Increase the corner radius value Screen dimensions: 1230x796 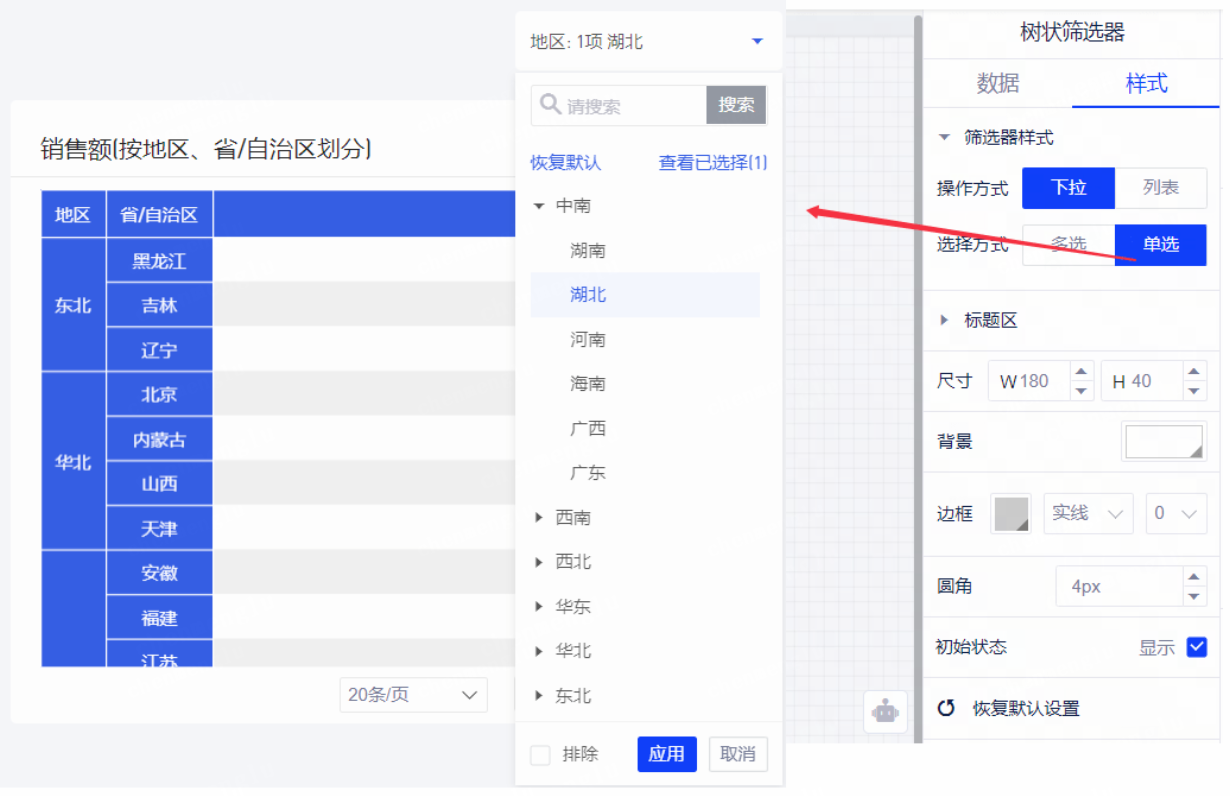click(x=1193, y=577)
